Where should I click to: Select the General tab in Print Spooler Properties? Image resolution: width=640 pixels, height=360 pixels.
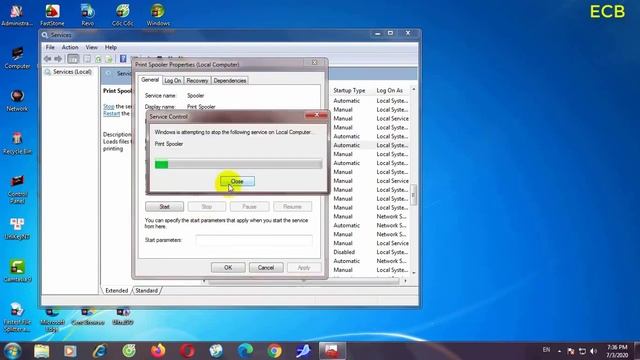pyautogui.click(x=150, y=80)
